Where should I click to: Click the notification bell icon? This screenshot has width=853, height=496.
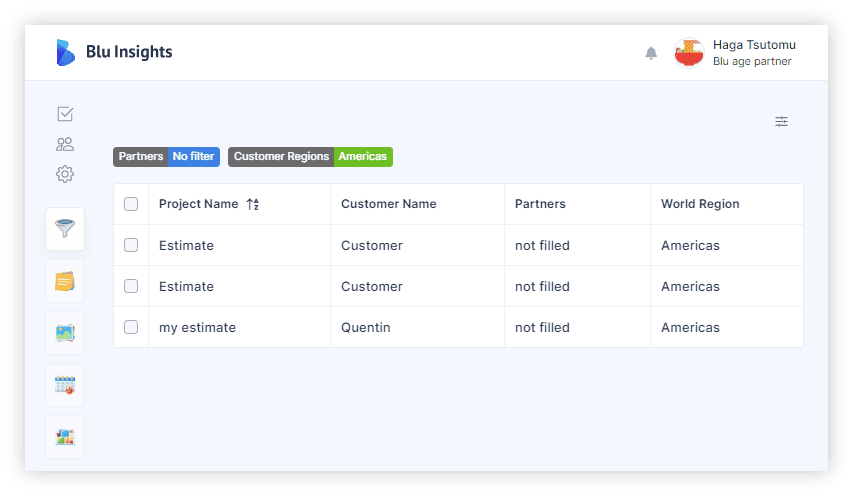(x=651, y=53)
